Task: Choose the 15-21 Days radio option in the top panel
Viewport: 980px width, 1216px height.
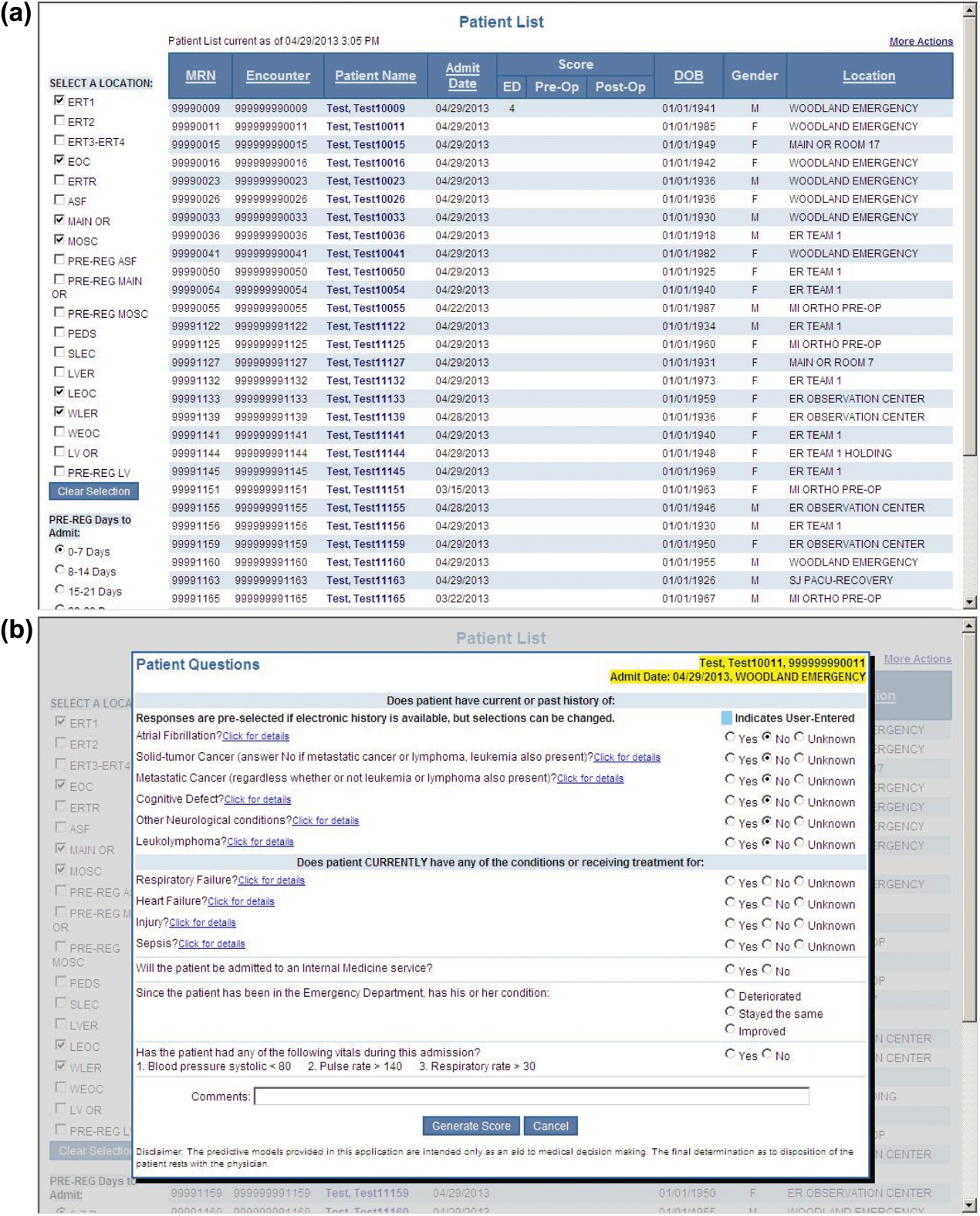Action: pyautogui.click(x=59, y=590)
